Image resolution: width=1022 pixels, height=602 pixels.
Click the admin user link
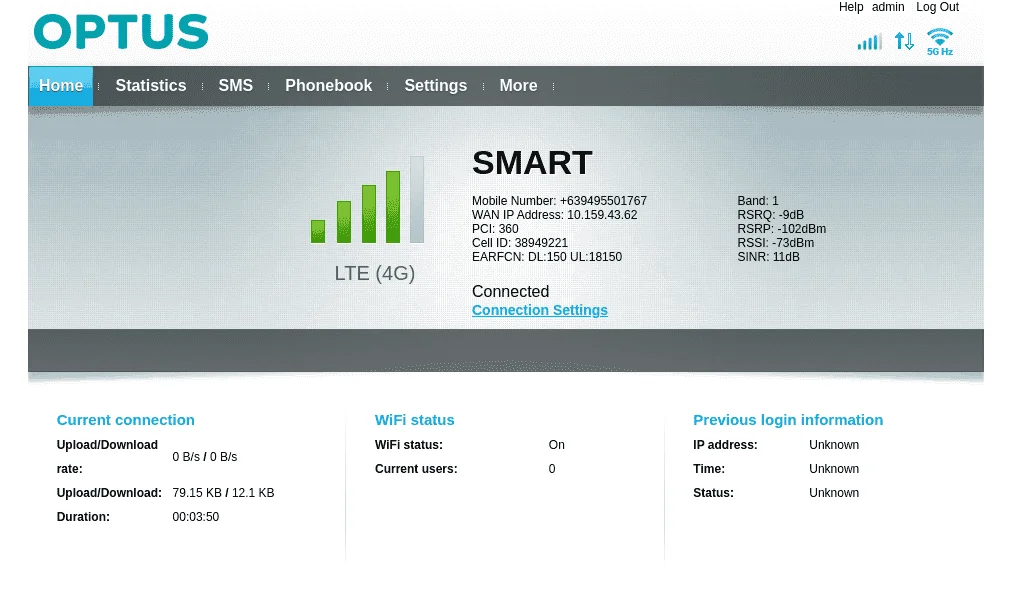888,7
